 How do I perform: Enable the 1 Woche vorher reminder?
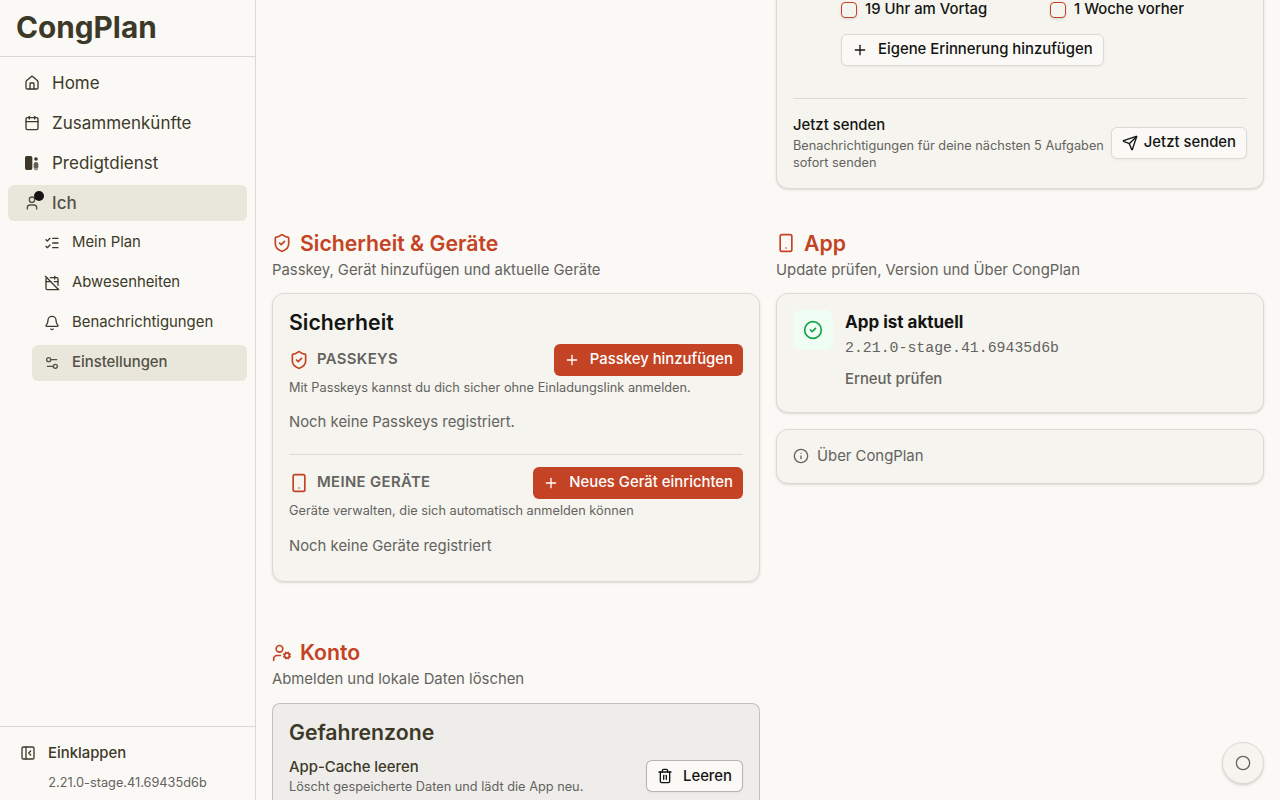(x=1058, y=10)
